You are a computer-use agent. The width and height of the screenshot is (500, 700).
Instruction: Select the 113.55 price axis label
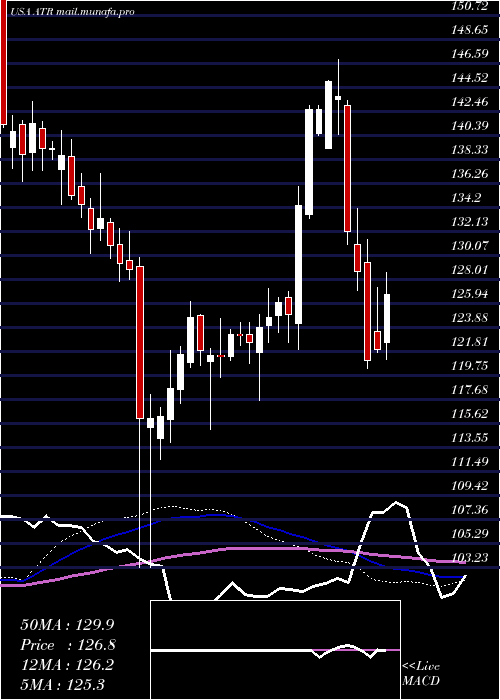click(470, 438)
